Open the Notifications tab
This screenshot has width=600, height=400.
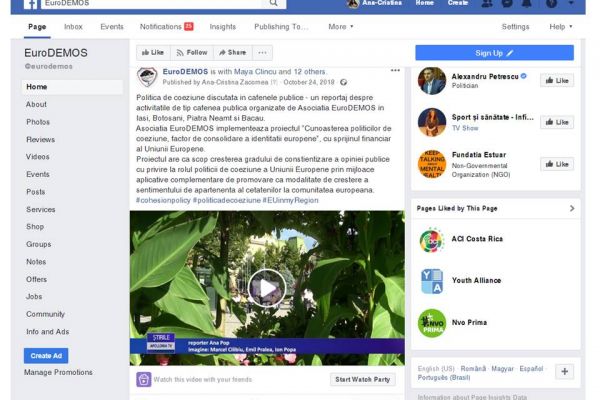tap(166, 27)
